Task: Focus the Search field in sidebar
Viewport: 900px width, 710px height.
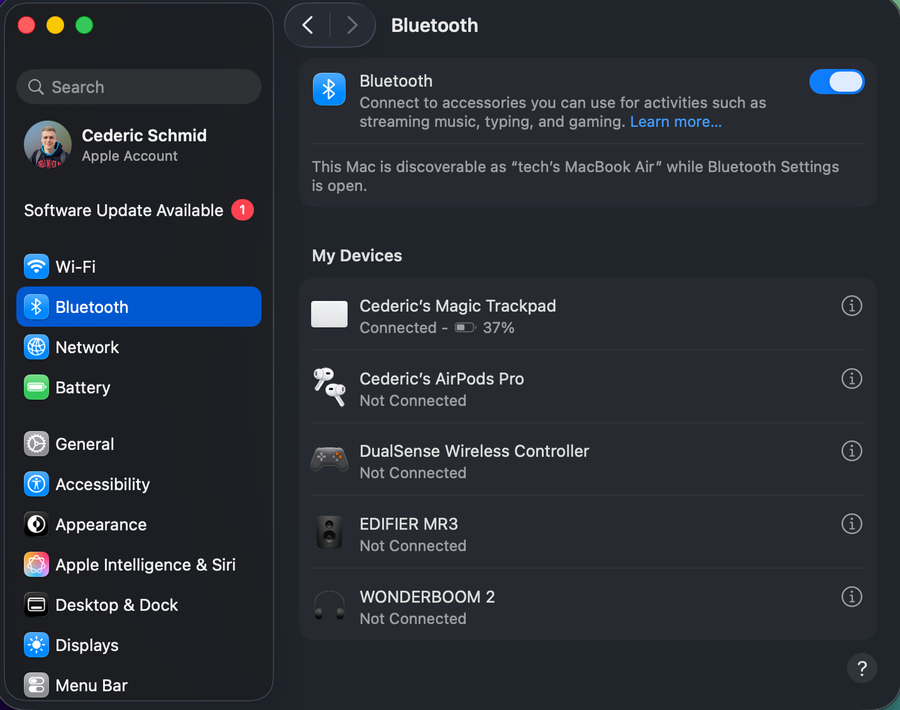Action: click(139, 87)
